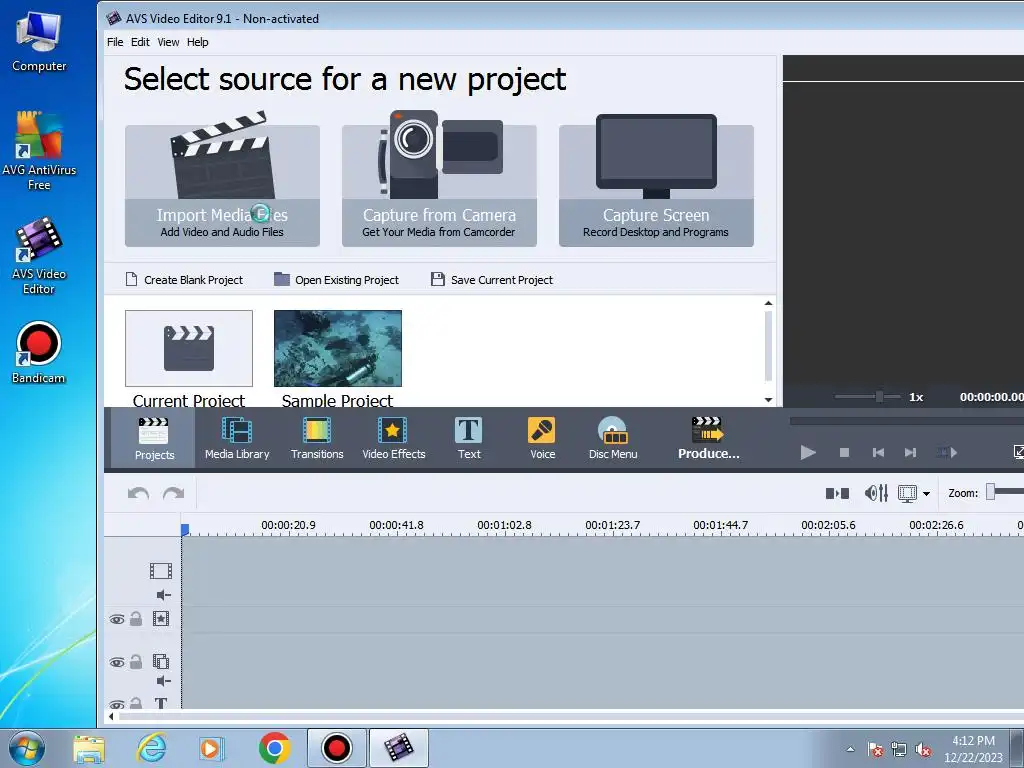1024x768 pixels.
Task: Click projects list scroll down arrow
Action: (x=768, y=400)
